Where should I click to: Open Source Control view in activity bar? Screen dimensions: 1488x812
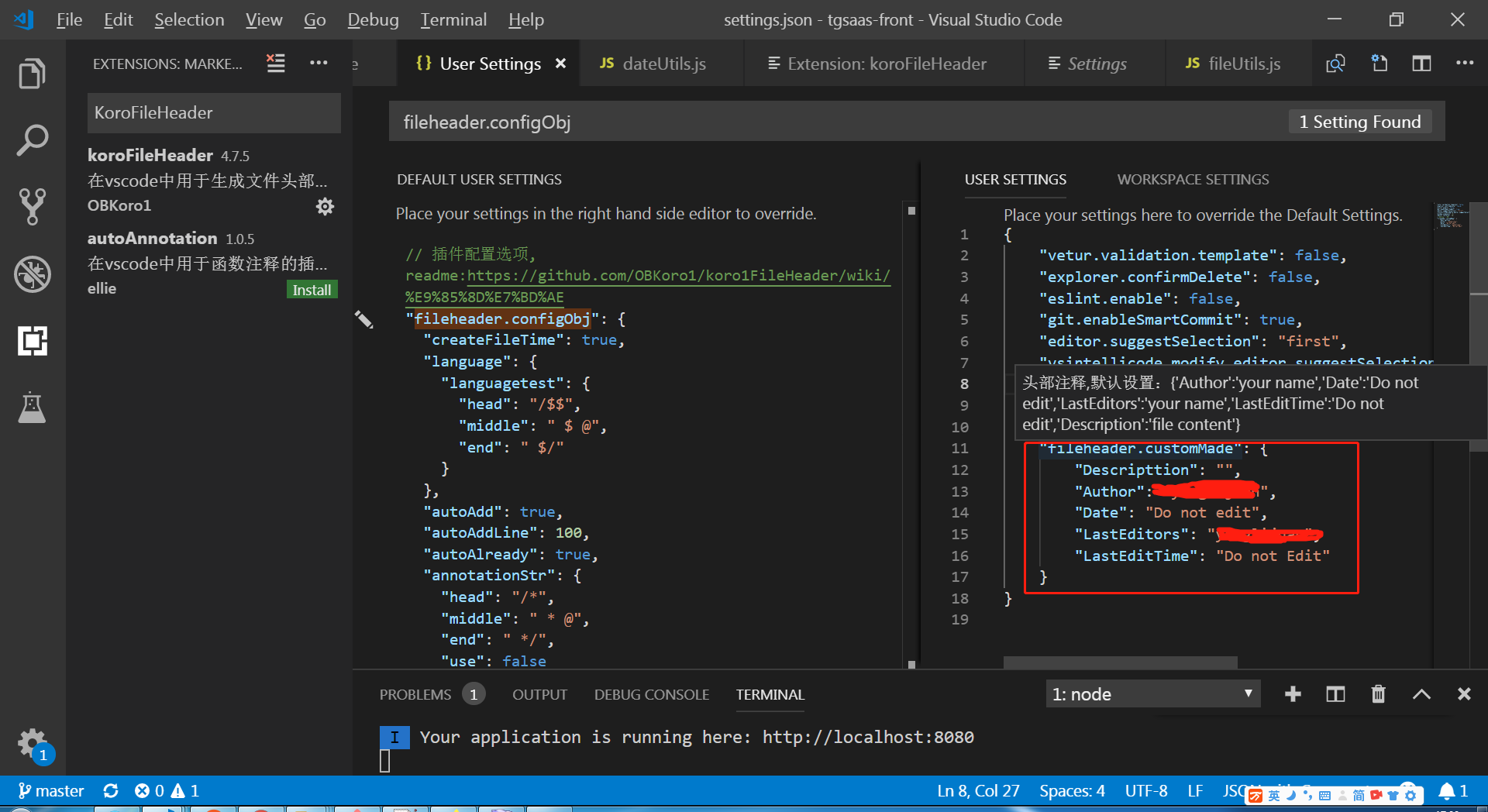pyautogui.click(x=32, y=207)
